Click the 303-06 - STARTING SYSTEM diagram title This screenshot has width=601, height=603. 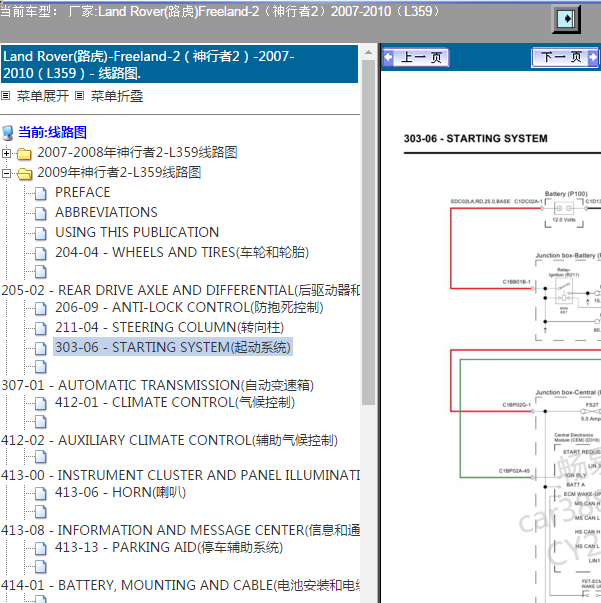475,138
